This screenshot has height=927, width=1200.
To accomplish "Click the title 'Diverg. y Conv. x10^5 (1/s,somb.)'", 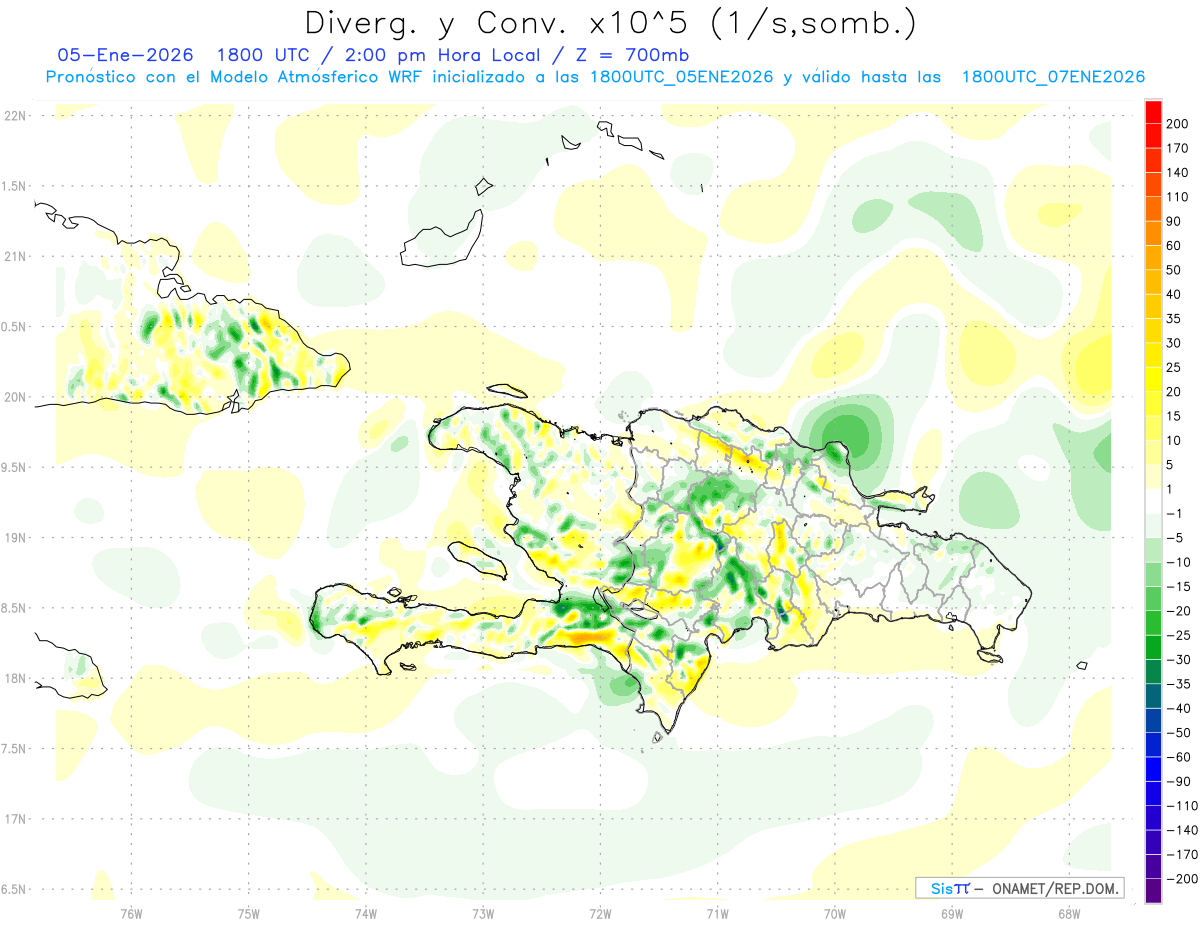I will (x=610, y=22).
